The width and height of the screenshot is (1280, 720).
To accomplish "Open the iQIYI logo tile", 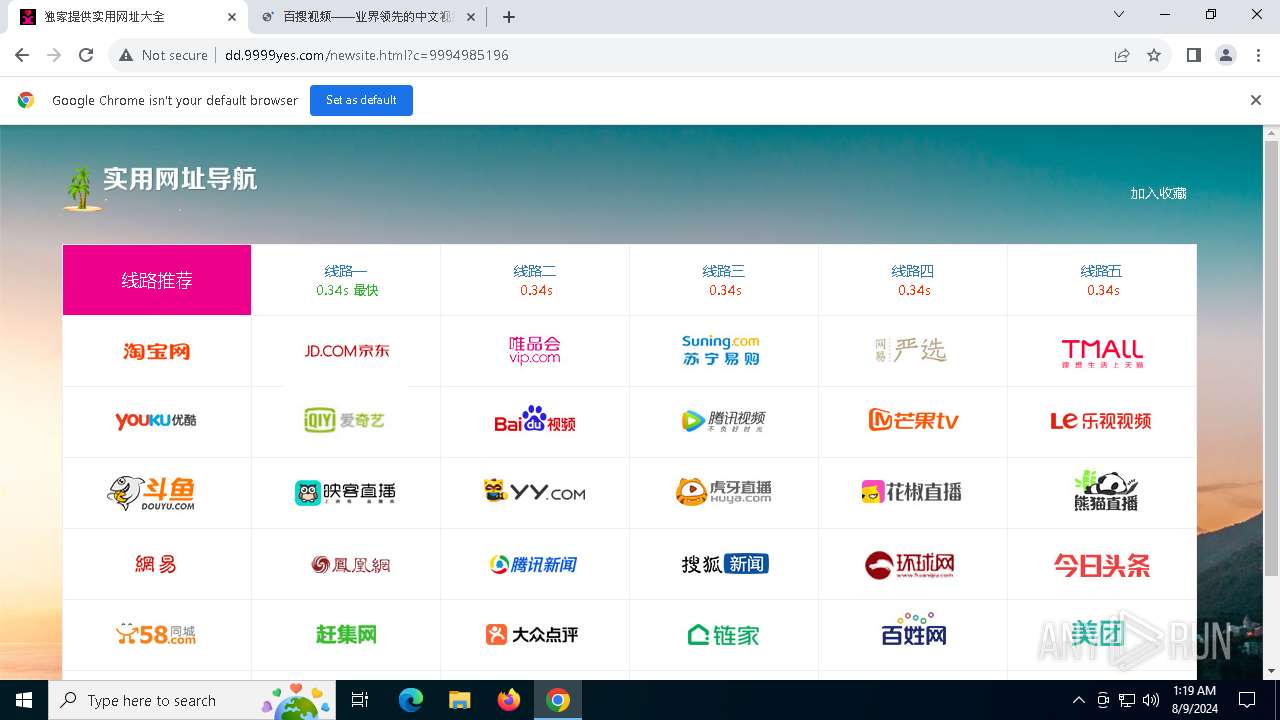I will coord(346,422).
